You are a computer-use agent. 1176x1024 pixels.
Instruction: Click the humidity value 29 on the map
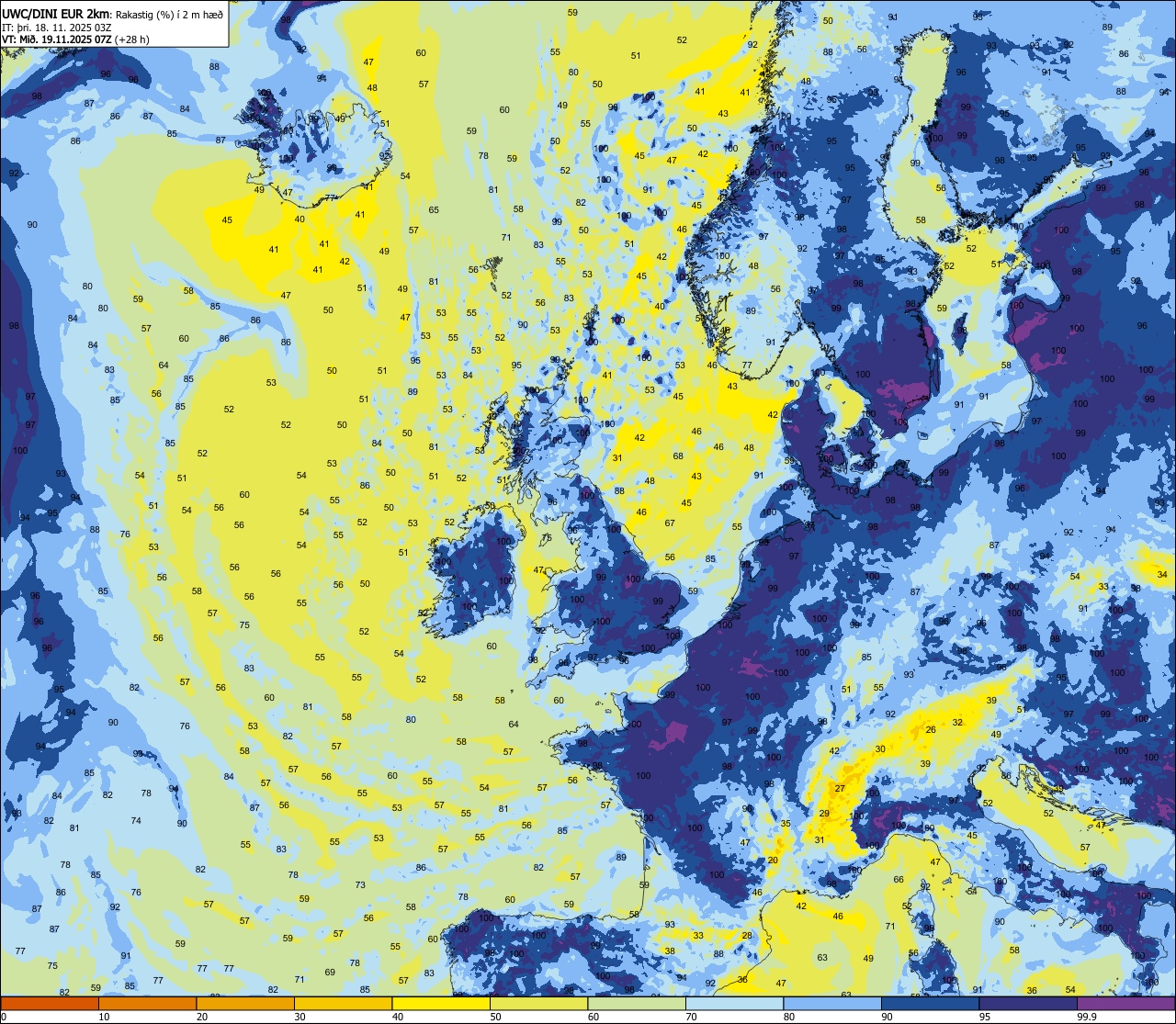tap(824, 813)
